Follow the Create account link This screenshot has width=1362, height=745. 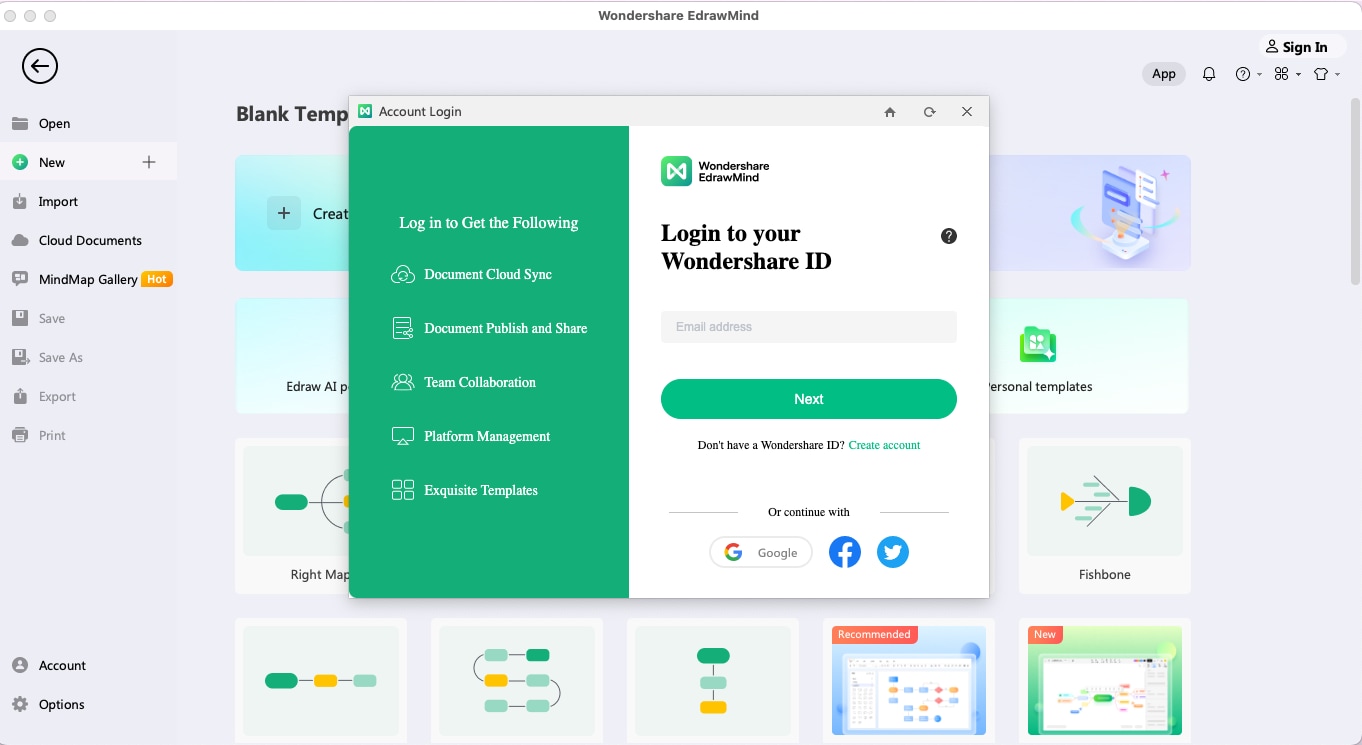[x=884, y=445]
